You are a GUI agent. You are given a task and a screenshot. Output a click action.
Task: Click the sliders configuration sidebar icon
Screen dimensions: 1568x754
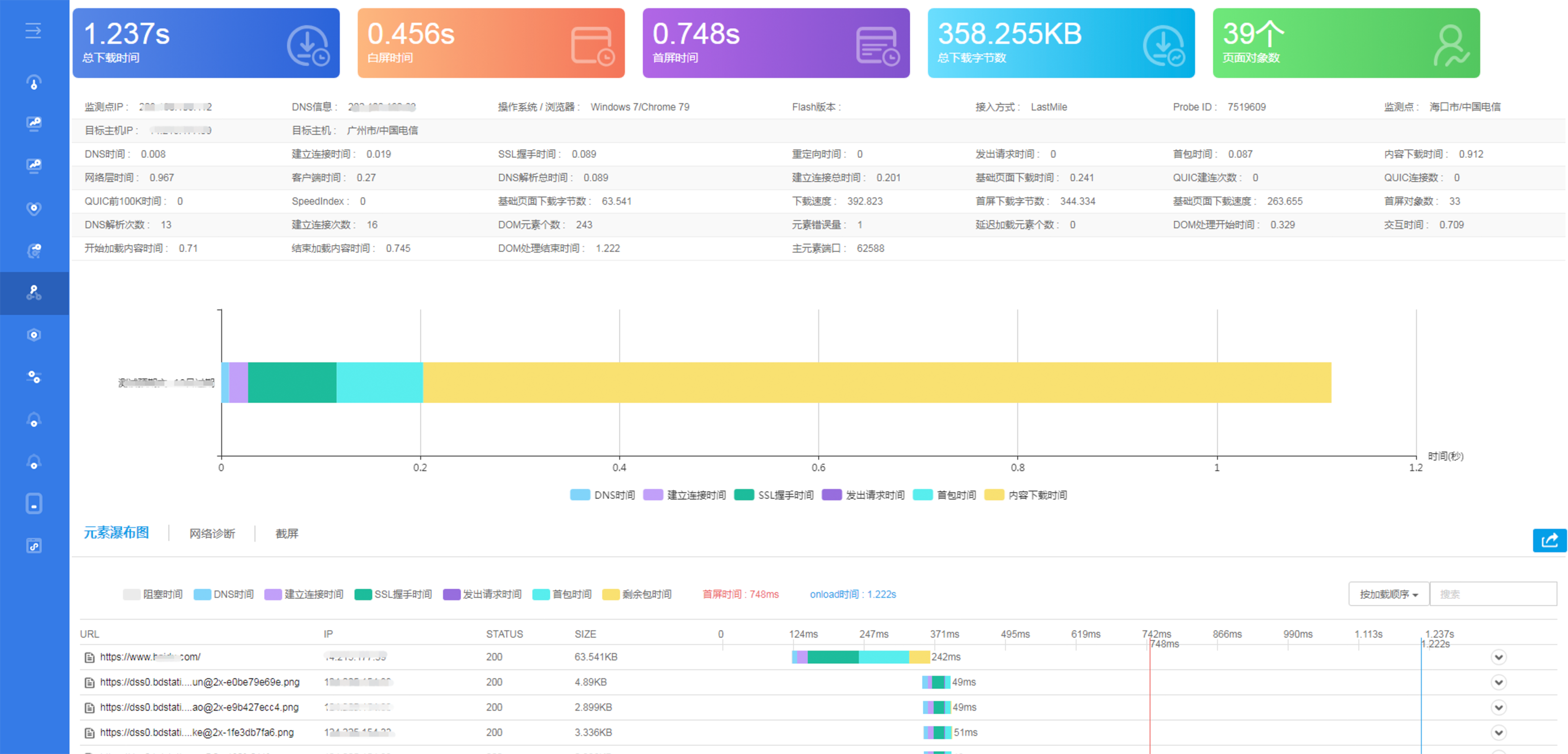(x=34, y=378)
